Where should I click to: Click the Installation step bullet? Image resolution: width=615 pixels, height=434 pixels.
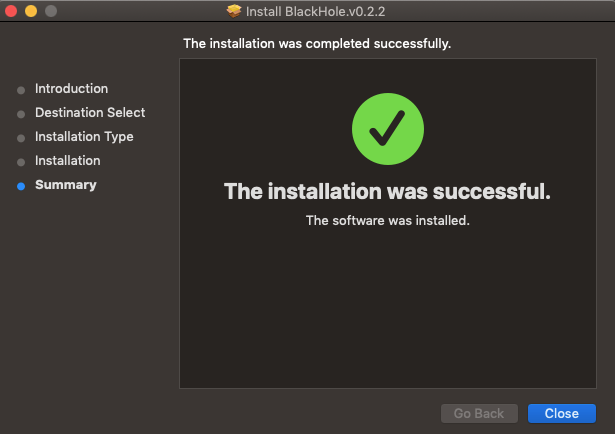pyautogui.click(x=21, y=162)
